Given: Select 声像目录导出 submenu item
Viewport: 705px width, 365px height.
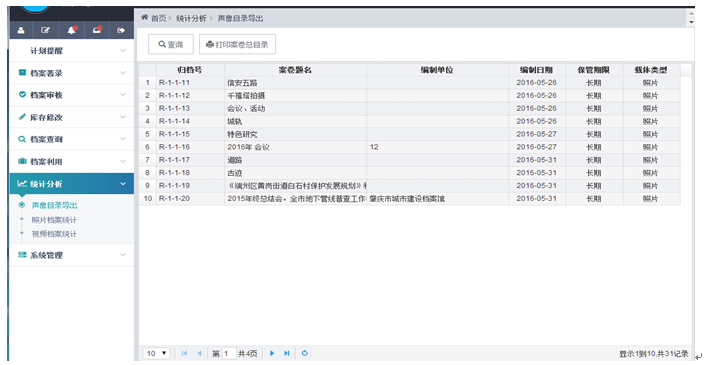Looking at the screenshot, I should [54, 205].
